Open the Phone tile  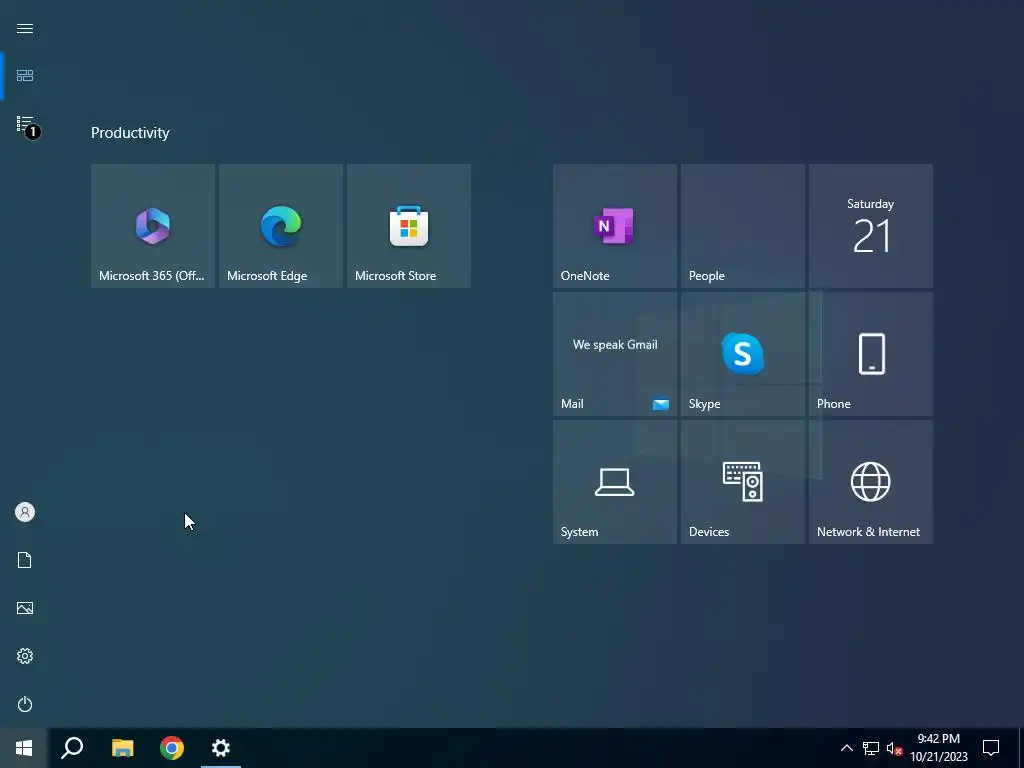[871, 354]
